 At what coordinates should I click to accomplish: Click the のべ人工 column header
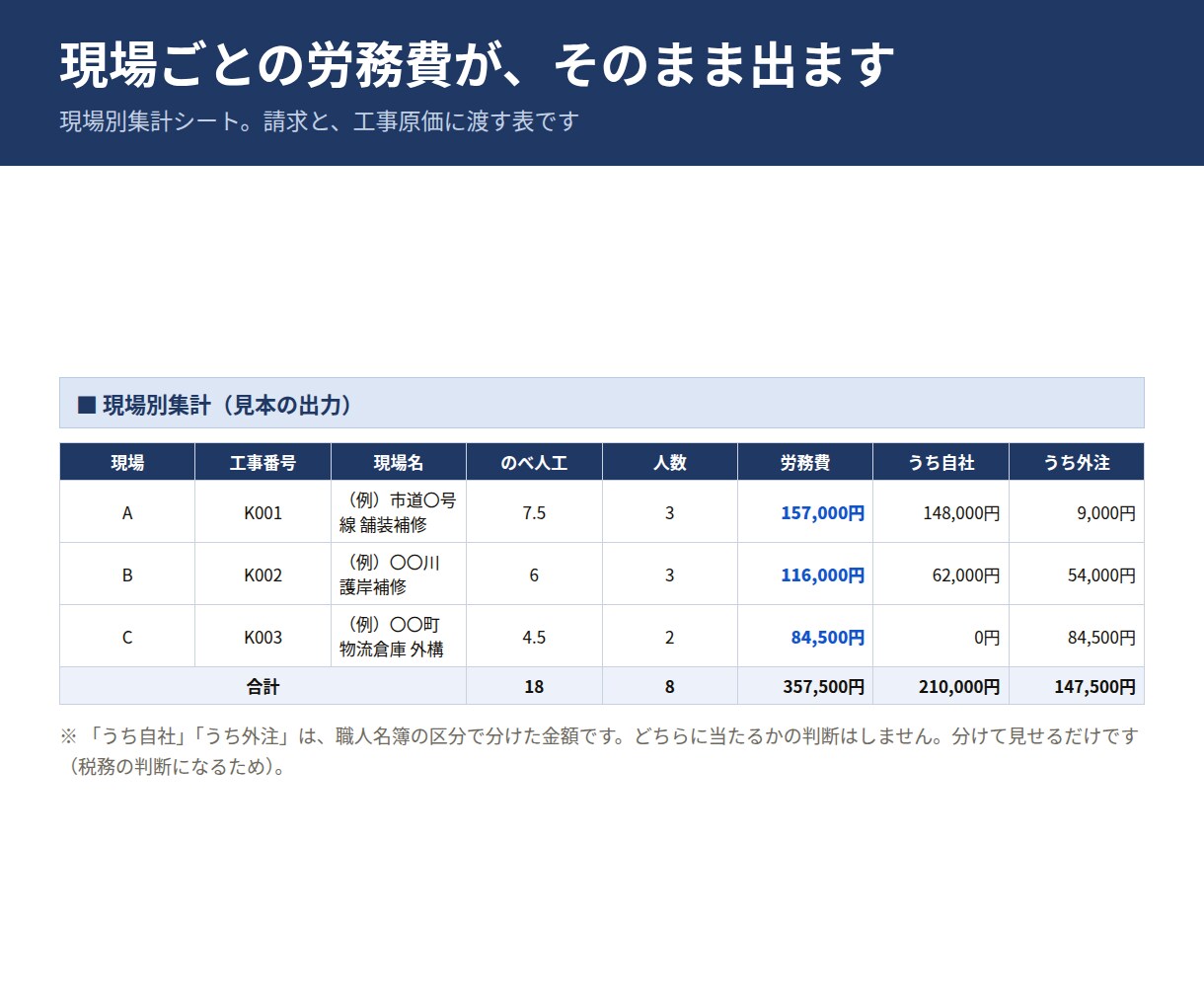click(534, 462)
